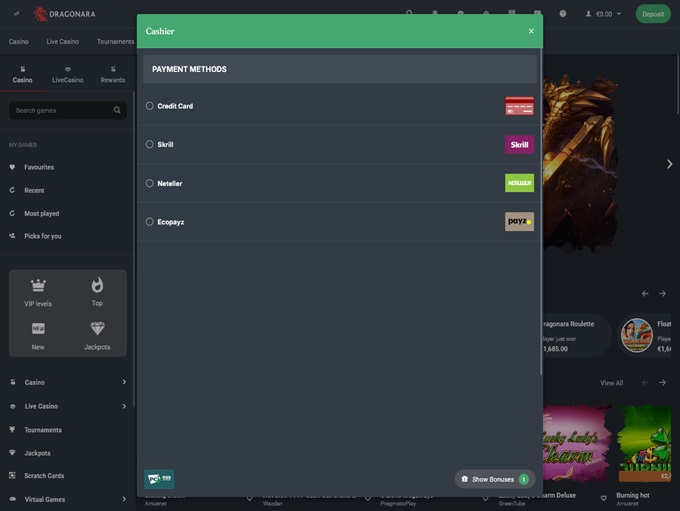680x511 pixels.
Task: Open the Top games flame icon
Action: coord(97,286)
